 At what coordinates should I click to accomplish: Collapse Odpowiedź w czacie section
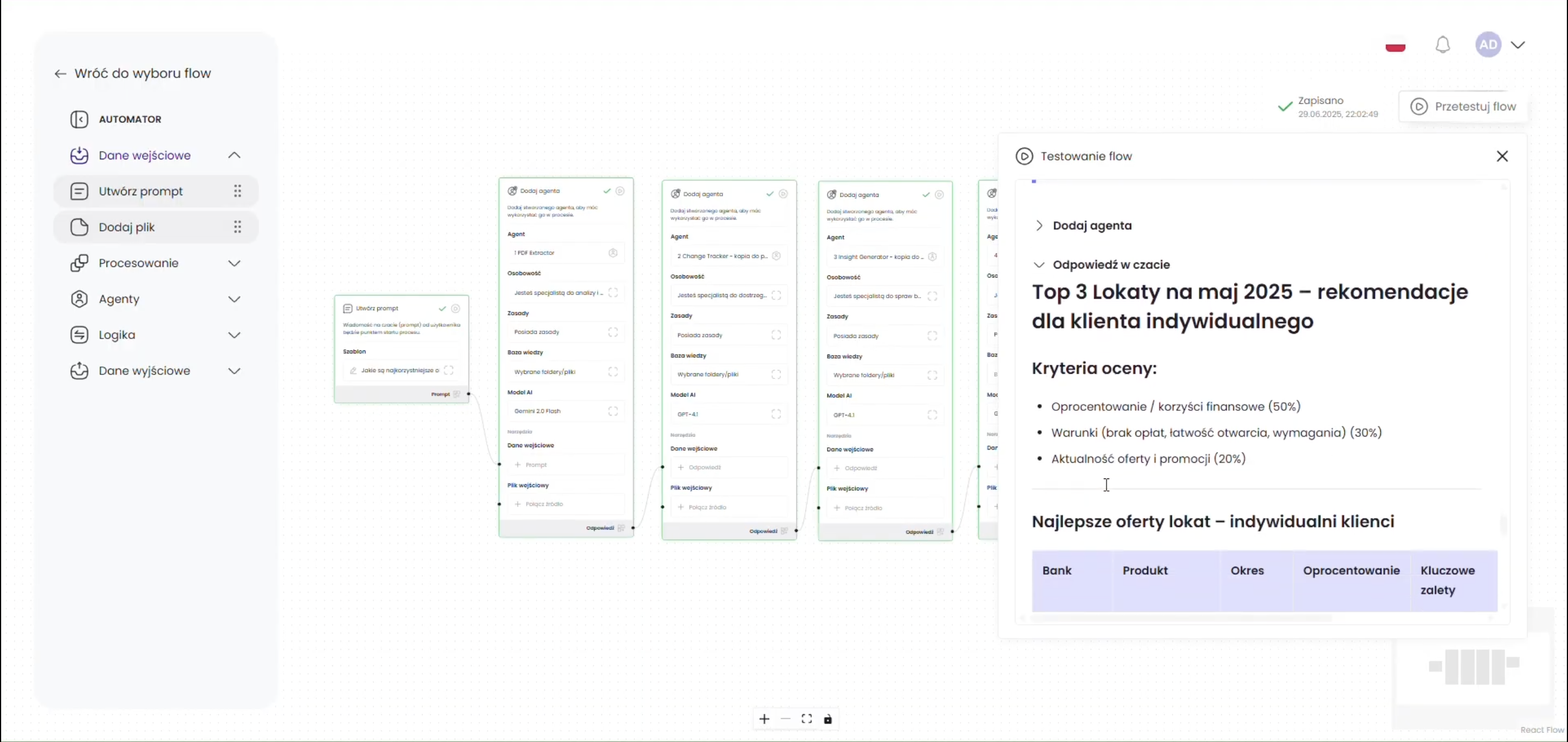click(1039, 265)
